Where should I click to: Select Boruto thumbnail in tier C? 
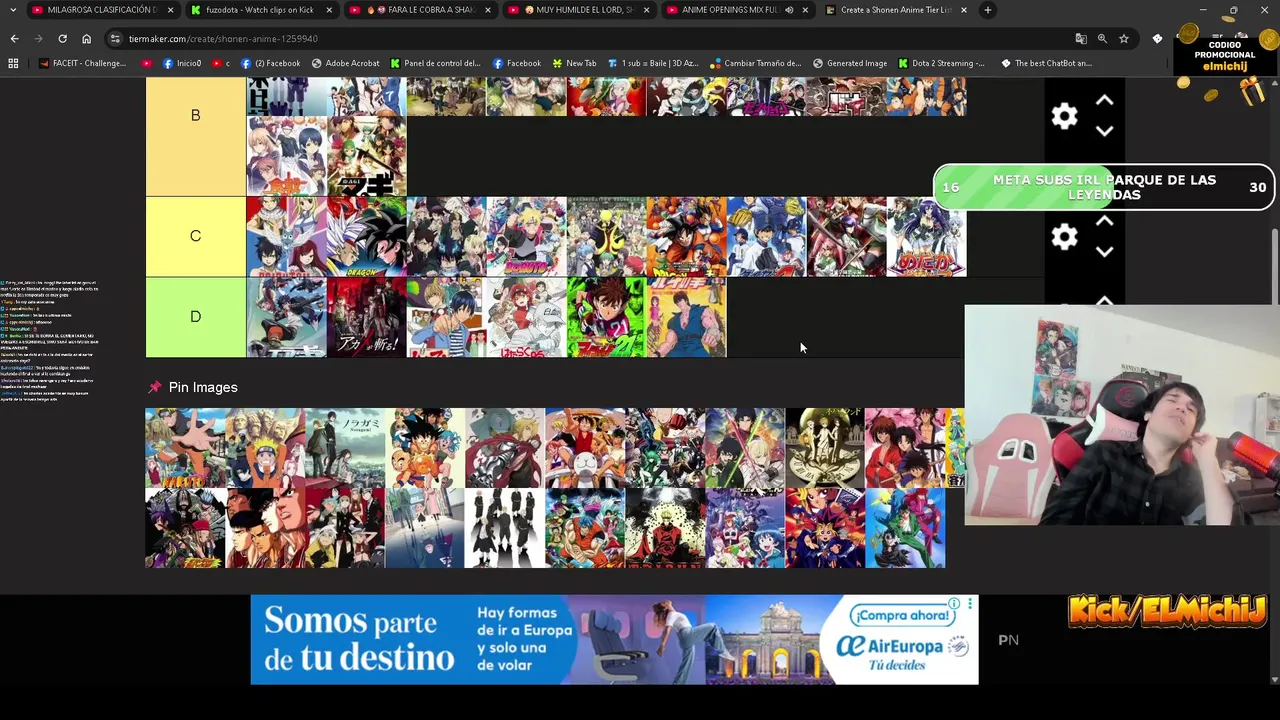click(x=526, y=236)
